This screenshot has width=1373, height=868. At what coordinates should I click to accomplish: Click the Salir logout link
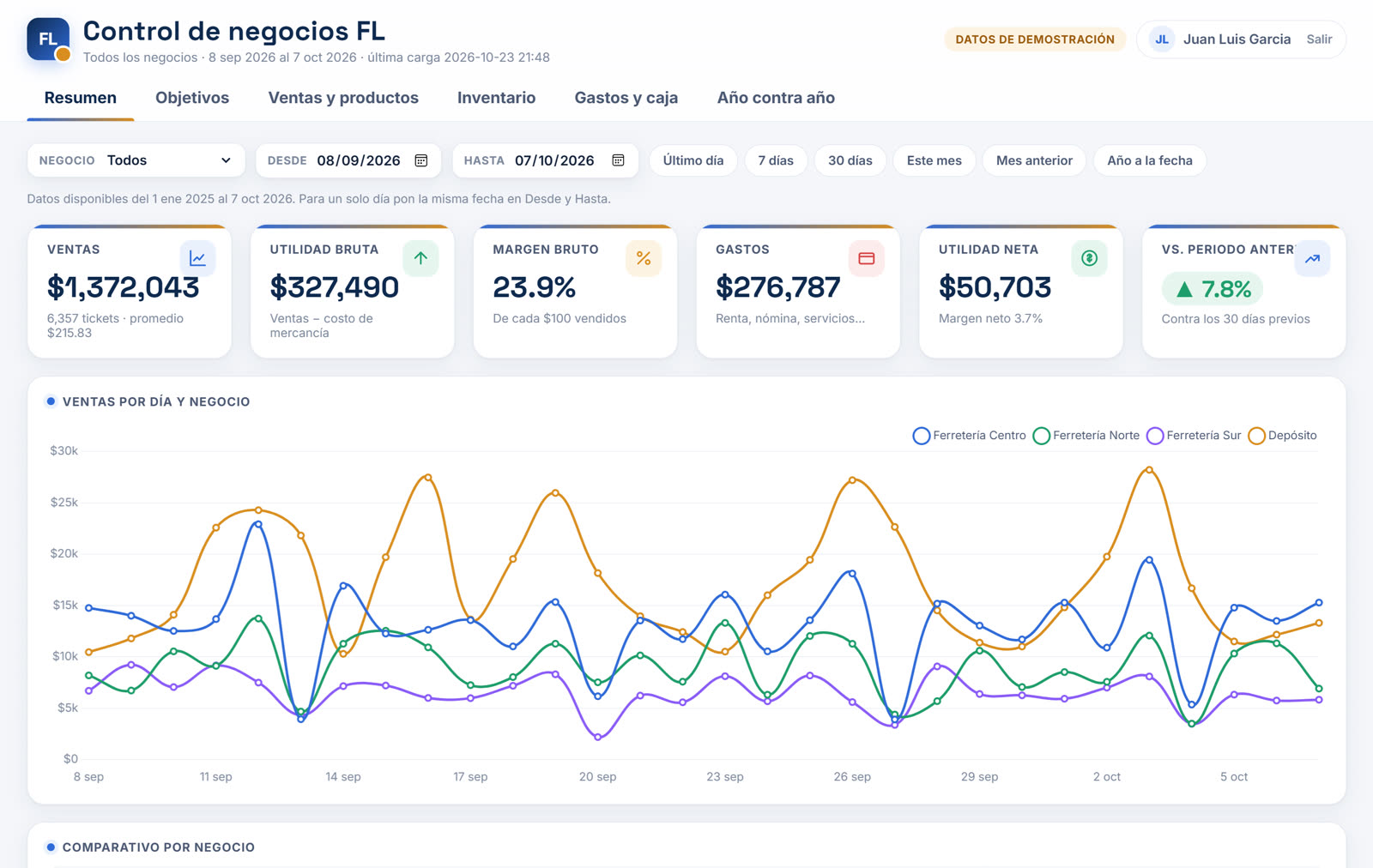click(x=1319, y=39)
